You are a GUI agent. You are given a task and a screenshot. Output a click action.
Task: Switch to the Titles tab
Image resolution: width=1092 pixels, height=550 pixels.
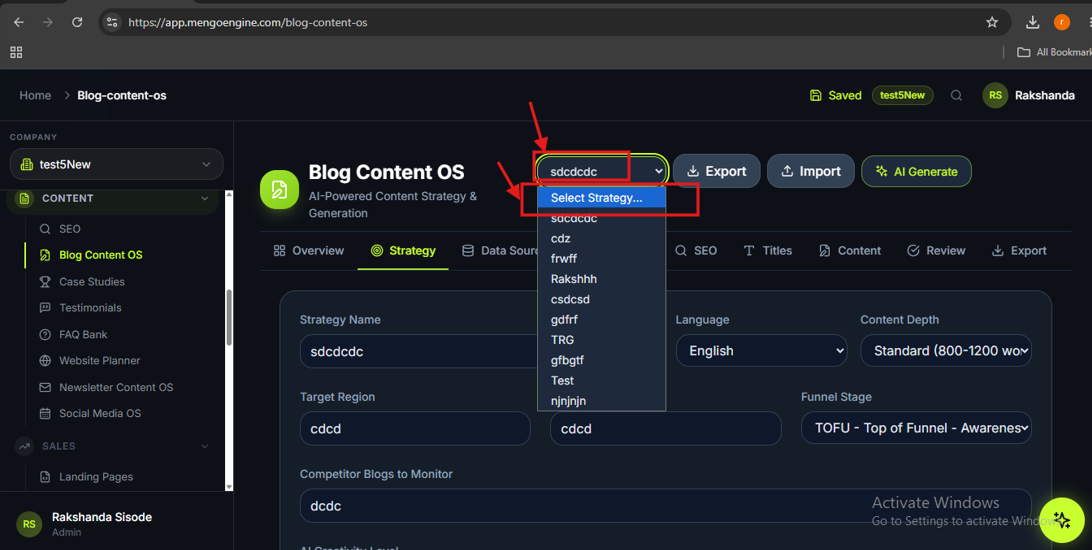767,251
